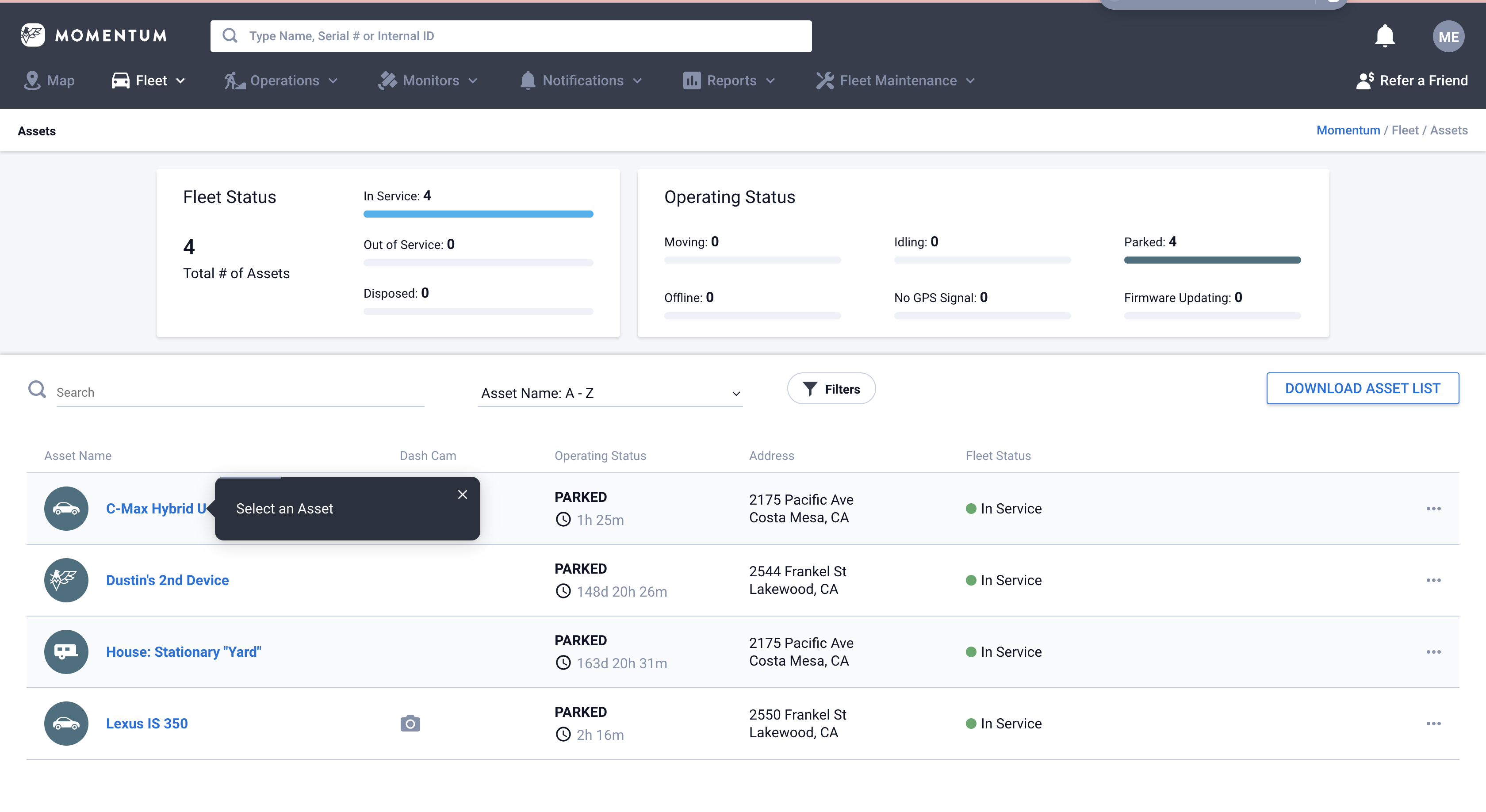1486x812 pixels.
Task: Click the Lexus IS 350 car avatar
Action: [66, 723]
